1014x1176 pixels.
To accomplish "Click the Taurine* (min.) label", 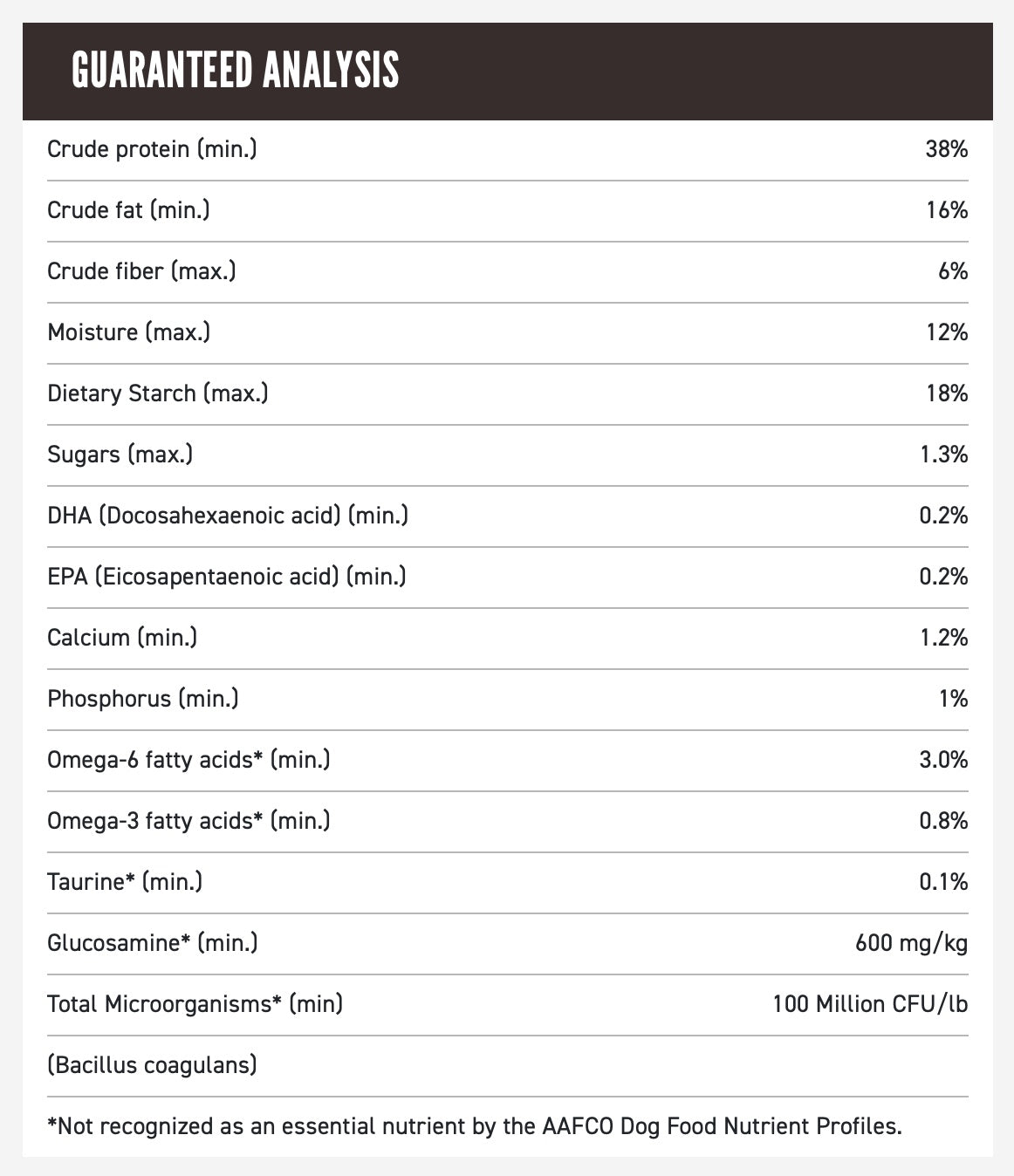I will [125, 882].
